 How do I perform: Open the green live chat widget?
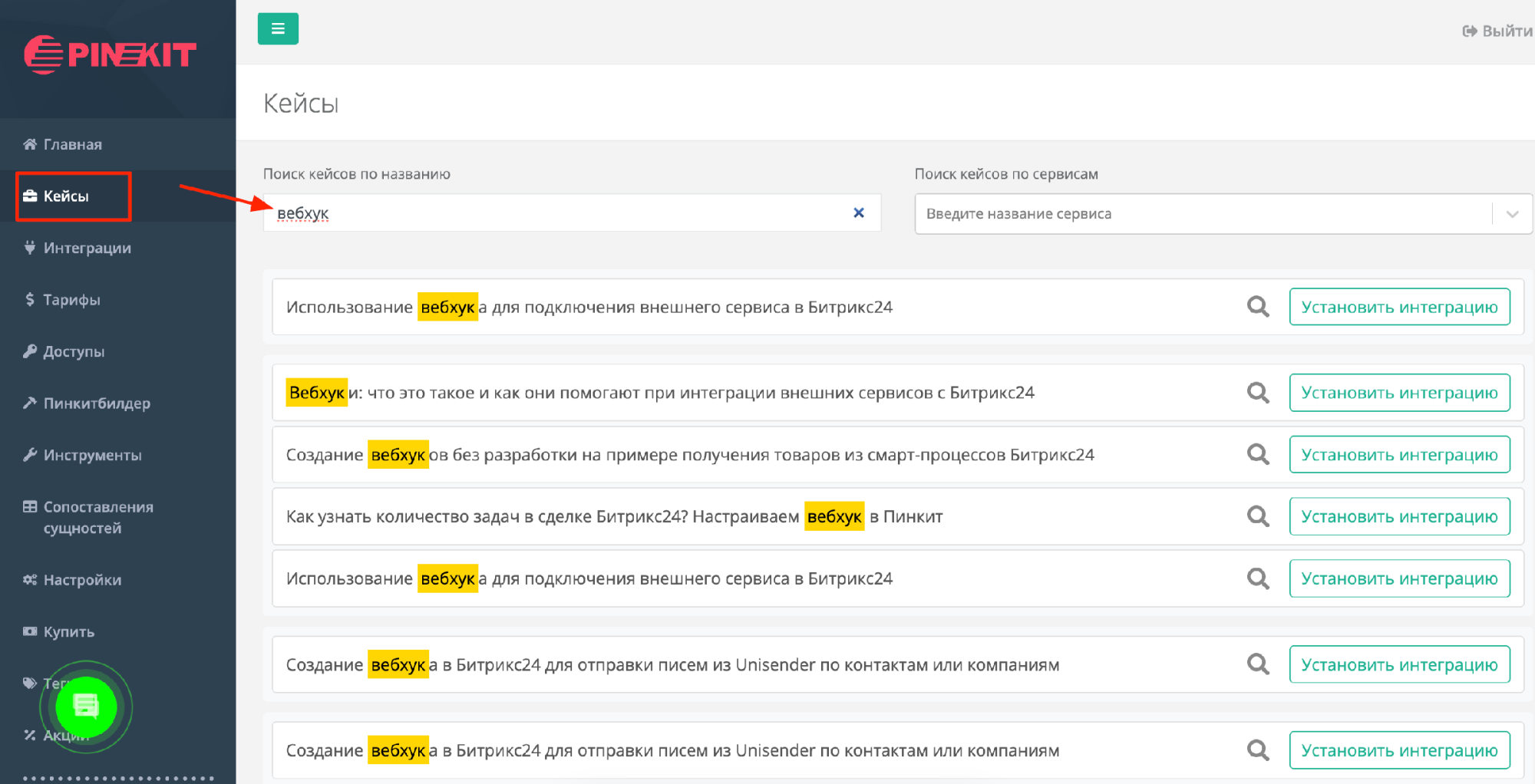[x=86, y=706]
